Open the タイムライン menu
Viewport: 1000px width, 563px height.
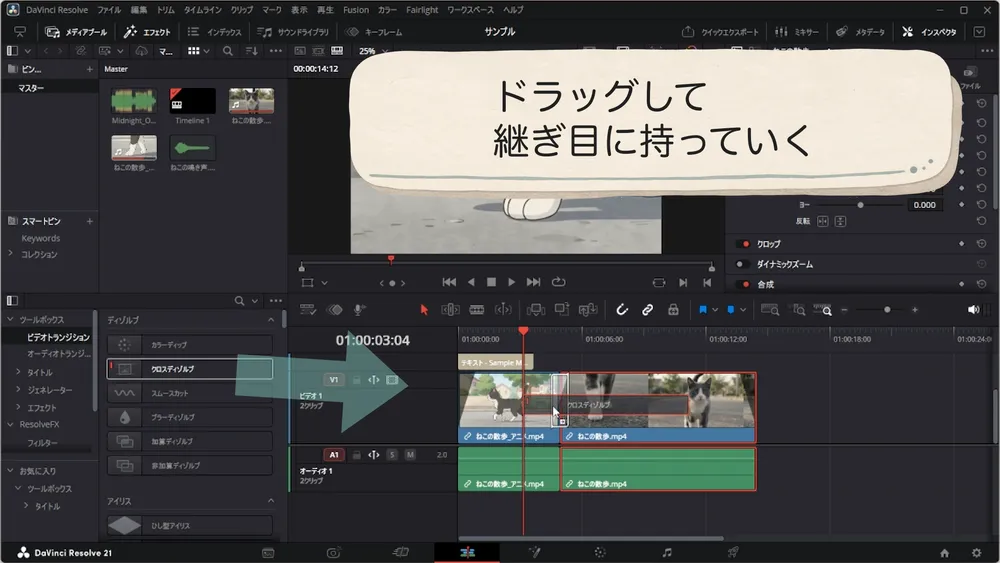(202, 10)
